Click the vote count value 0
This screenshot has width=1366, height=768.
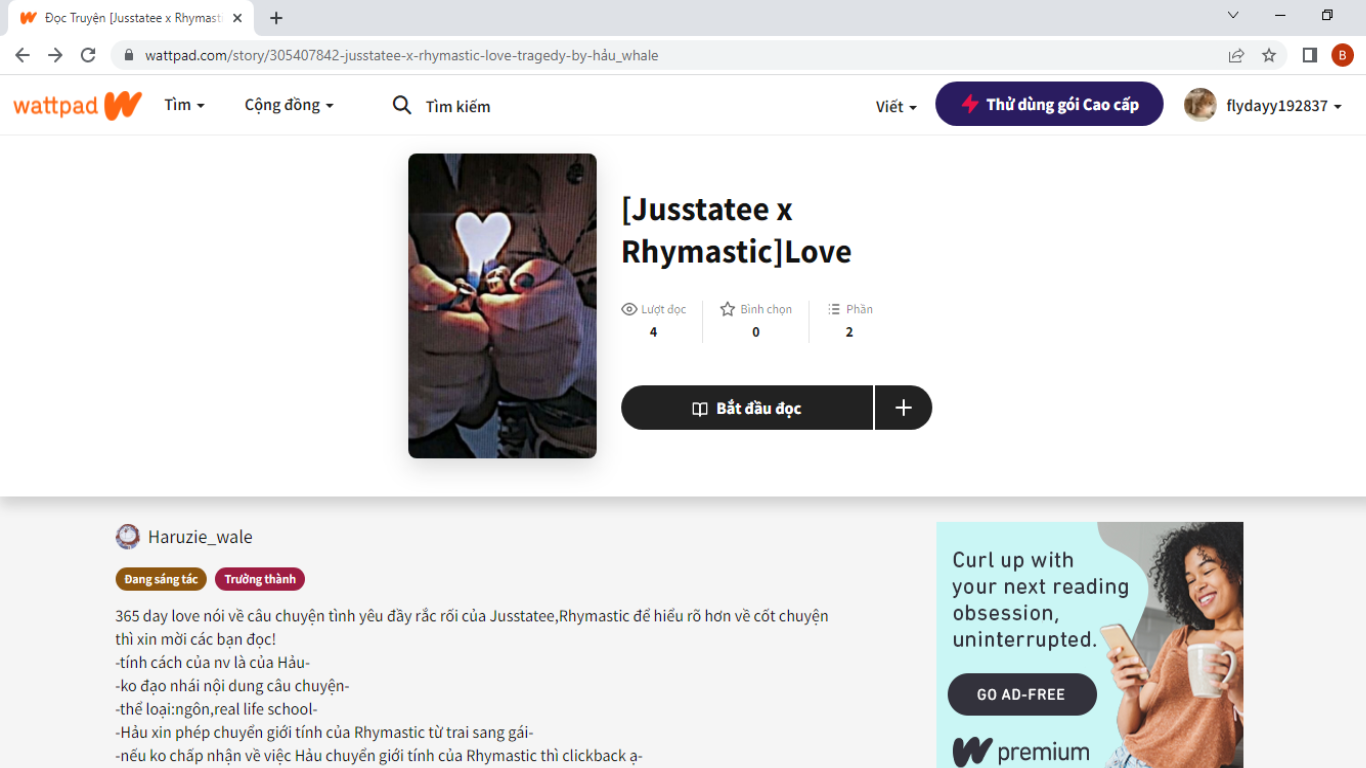pyautogui.click(x=756, y=332)
